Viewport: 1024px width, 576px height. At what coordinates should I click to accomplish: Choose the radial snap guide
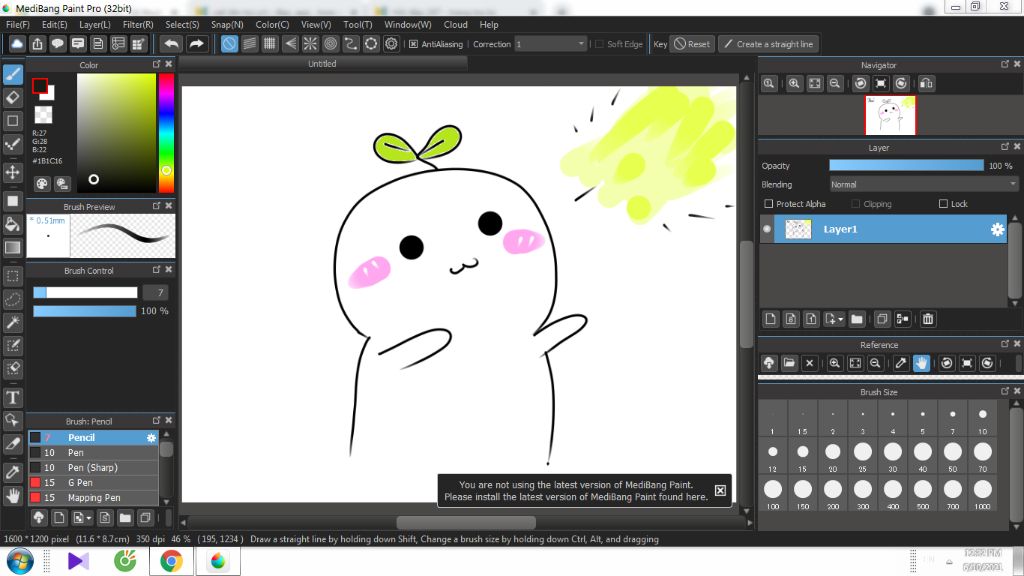(310, 44)
